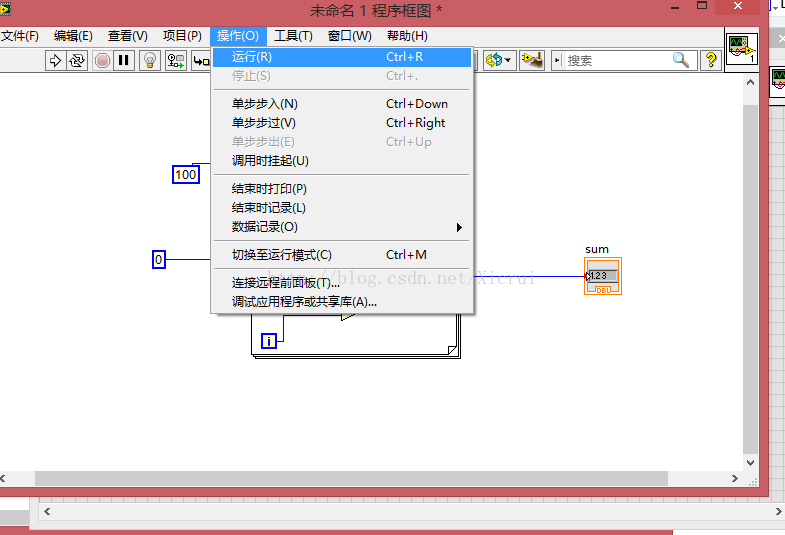Open the 帮助(H) menu
This screenshot has width=785, height=535.
(x=407, y=36)
